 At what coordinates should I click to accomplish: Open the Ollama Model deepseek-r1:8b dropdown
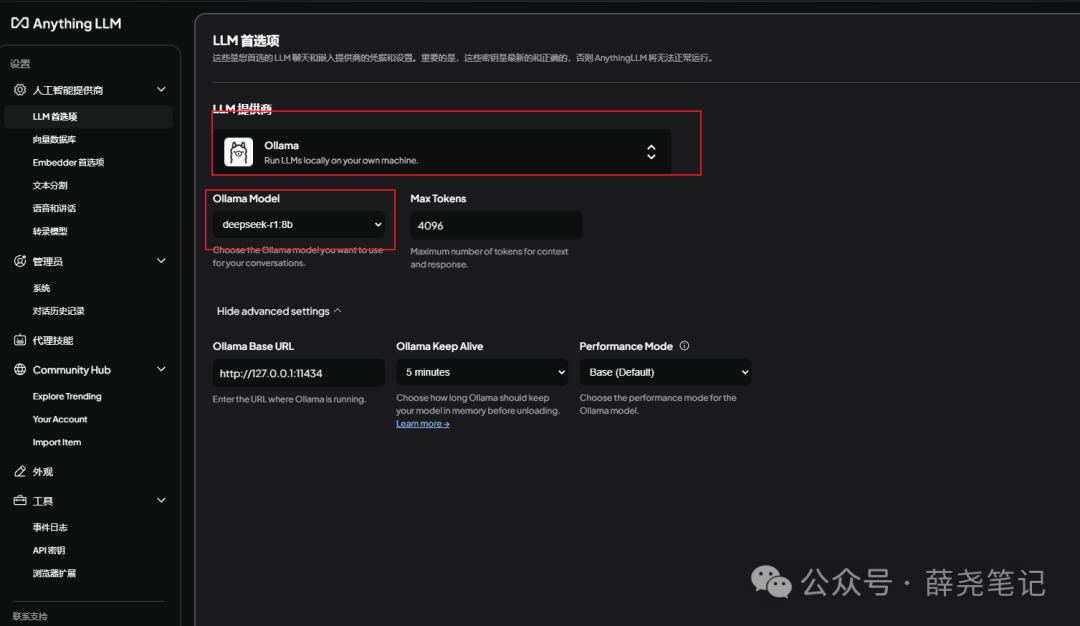point(299,225)
